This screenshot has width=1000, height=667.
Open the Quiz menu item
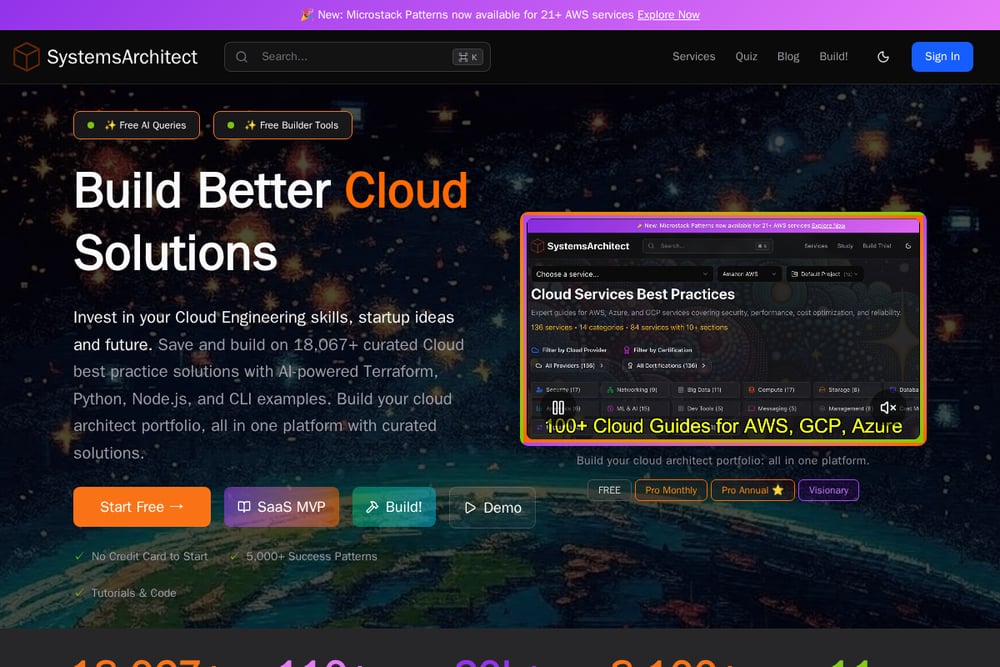[x=746, y=56]
